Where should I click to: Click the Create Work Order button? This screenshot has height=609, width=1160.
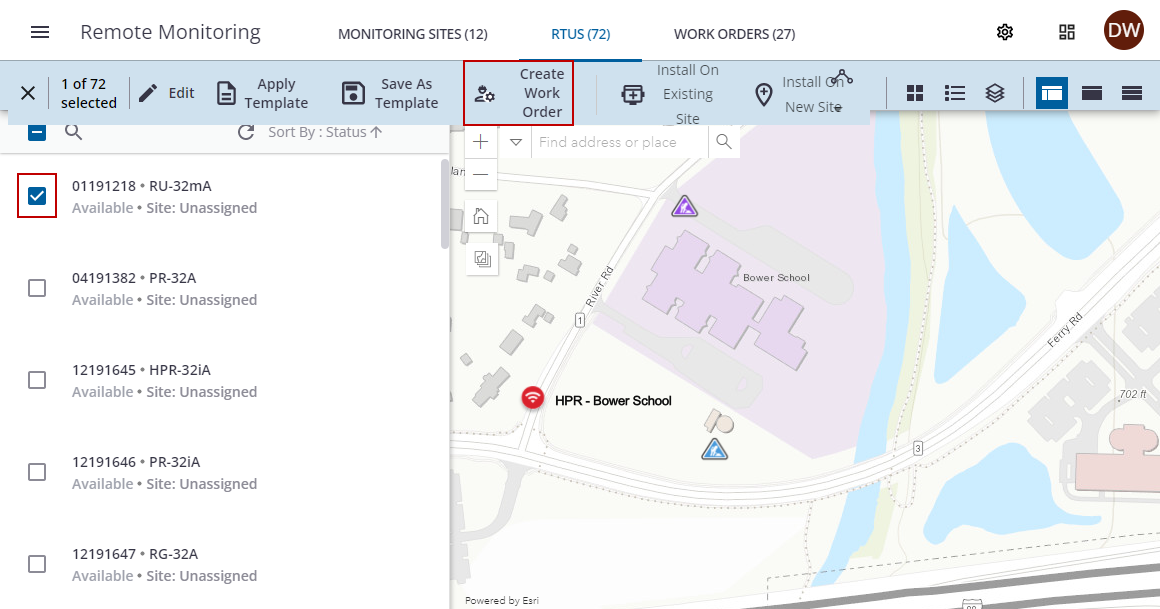(x=519, y=93)
